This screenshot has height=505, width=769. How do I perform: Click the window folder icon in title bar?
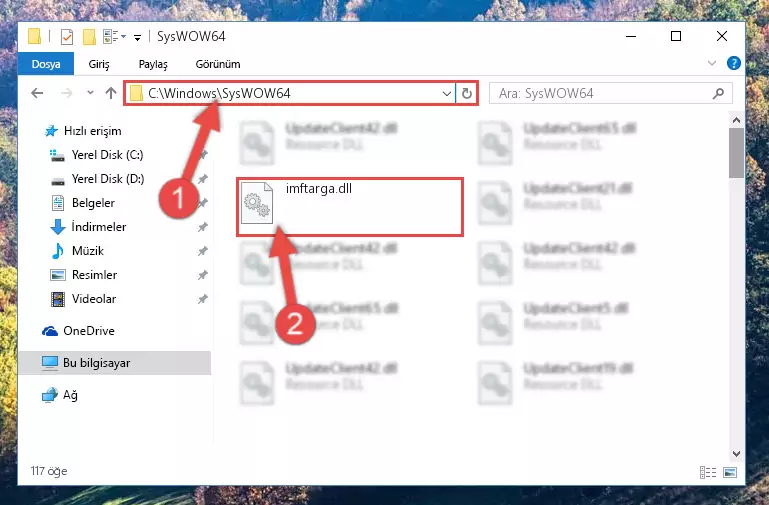35,36
